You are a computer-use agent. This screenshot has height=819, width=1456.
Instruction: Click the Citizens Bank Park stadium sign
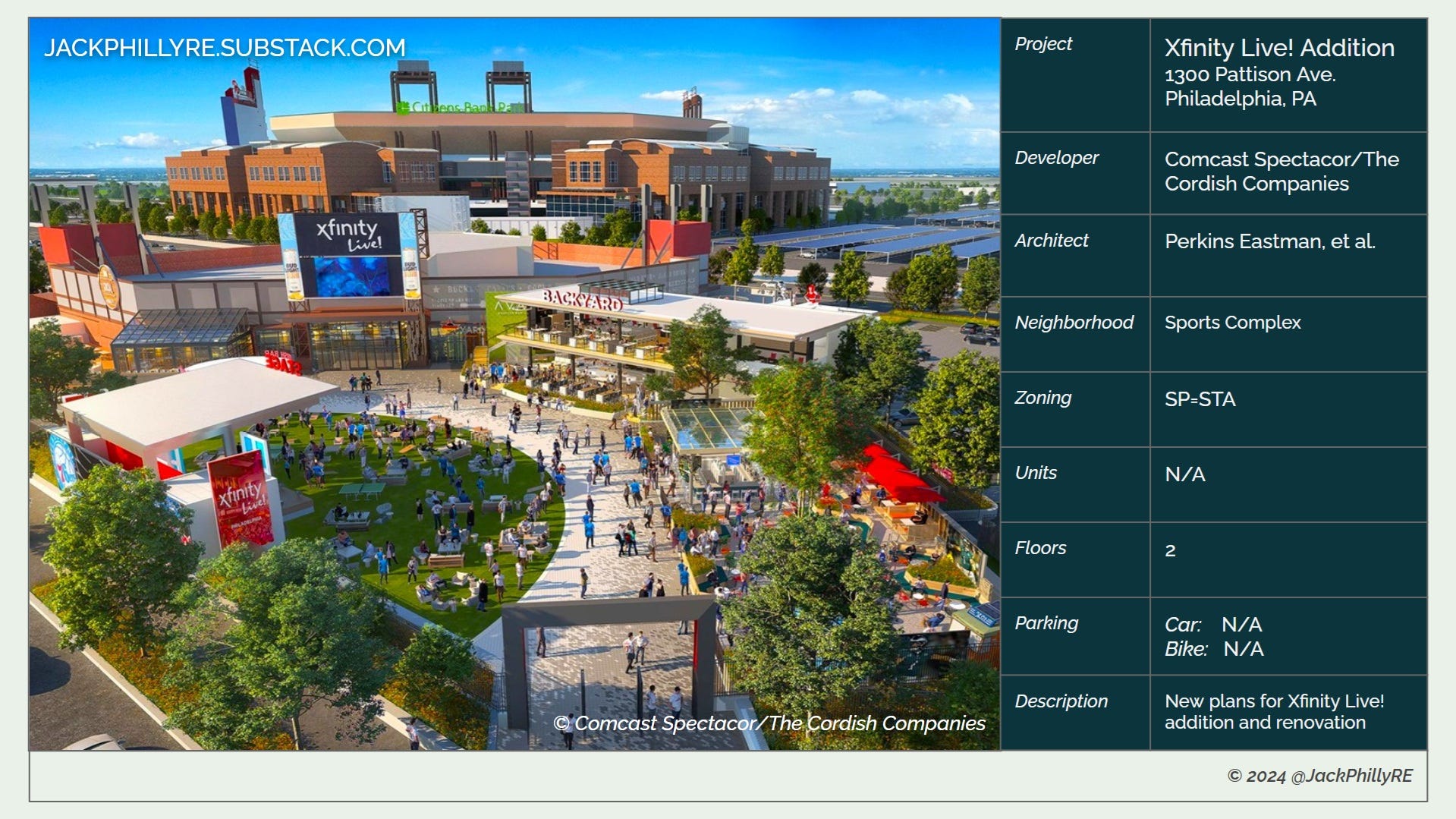coord(460,108)
